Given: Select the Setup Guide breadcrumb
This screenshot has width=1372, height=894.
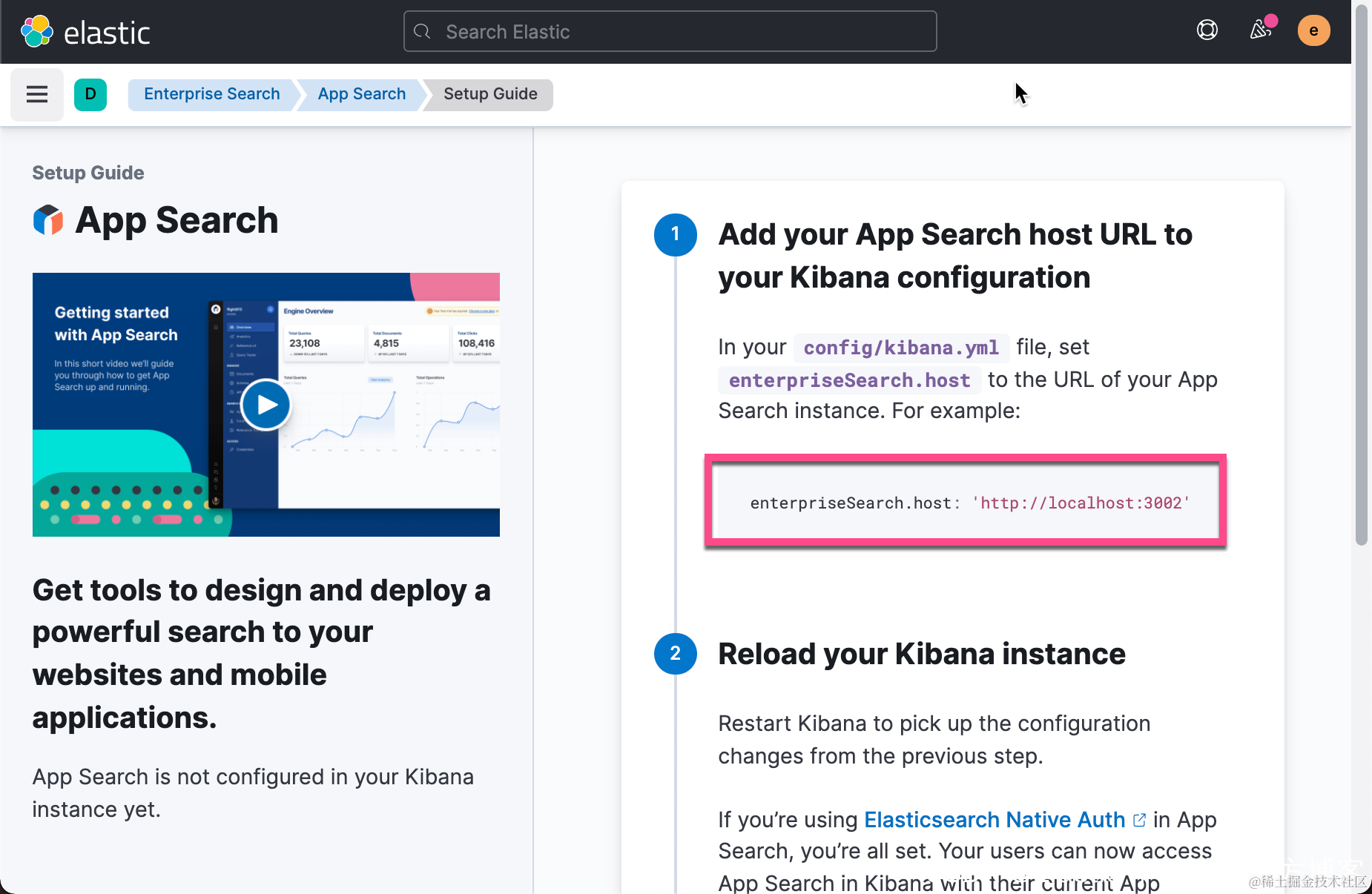Looking at the screenshot, I should point(490,94).
